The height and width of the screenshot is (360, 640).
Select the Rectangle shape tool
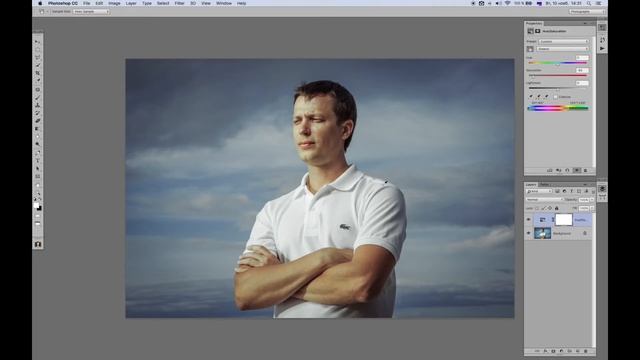point(38,176)
